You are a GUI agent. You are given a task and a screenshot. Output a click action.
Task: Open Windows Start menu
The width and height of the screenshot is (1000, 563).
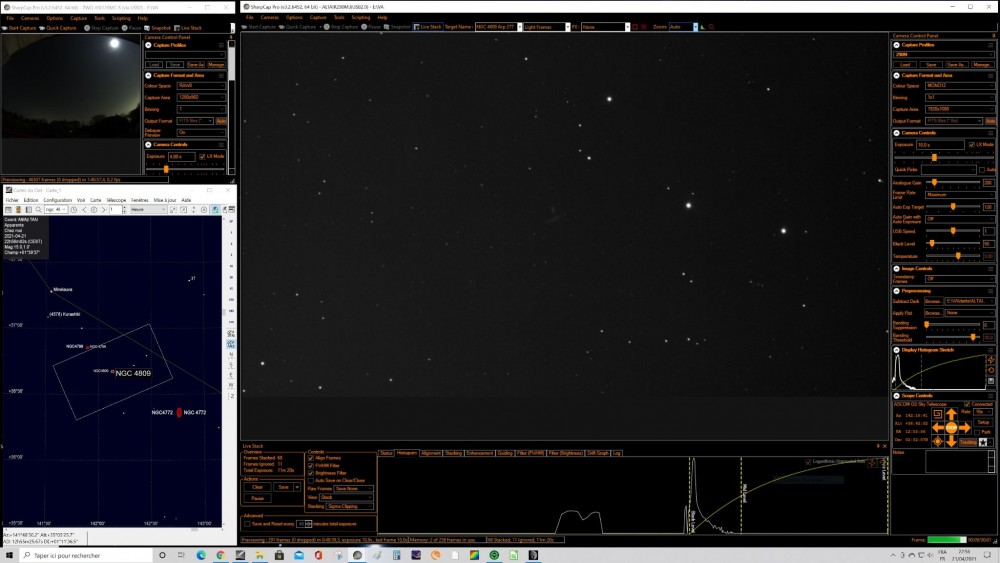[7, 555]
